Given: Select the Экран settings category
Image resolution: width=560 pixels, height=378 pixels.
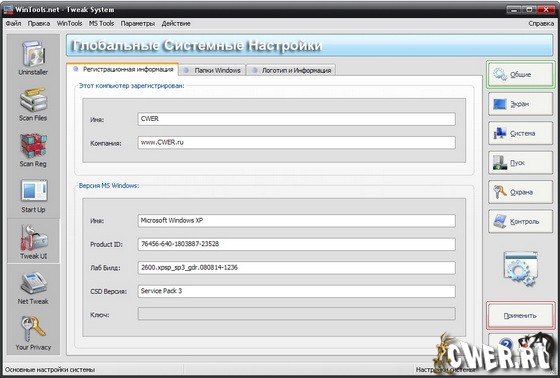Looking at the screenshot, I should [520, 104].
